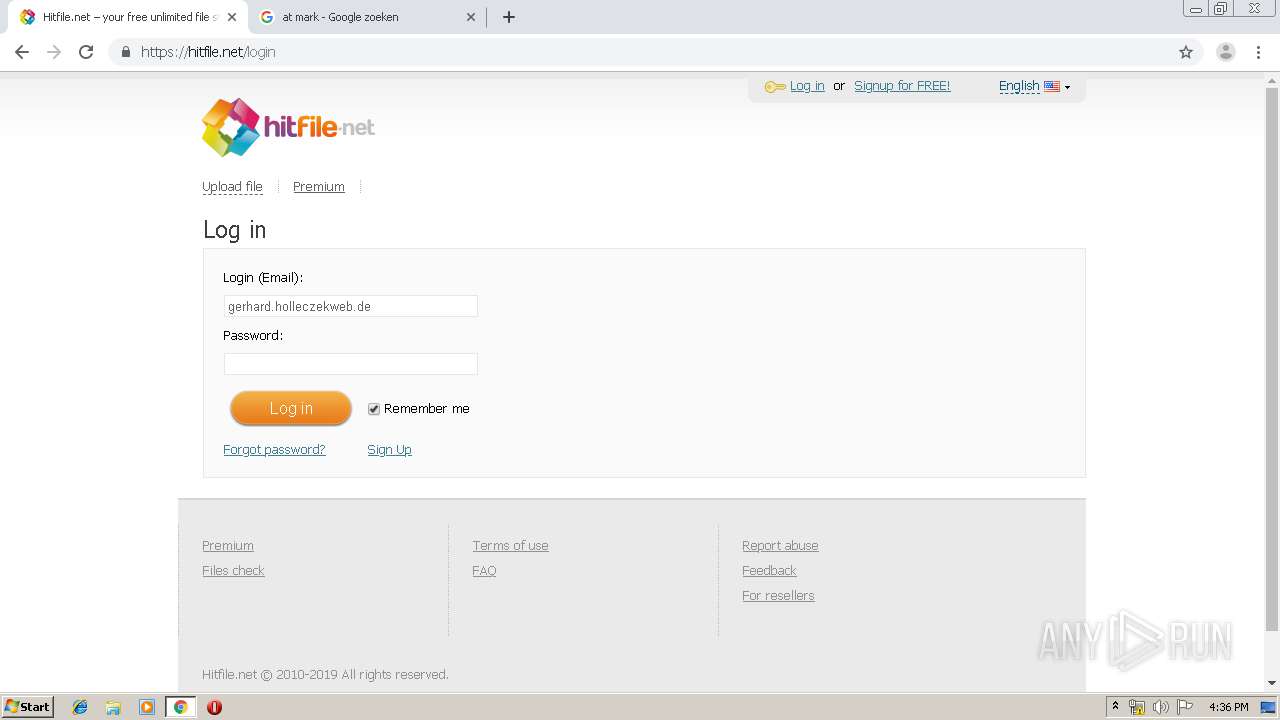Viewport: 1280px width, 720px height.
Task: Go back using the browser back arrow
Action: tap(22, 52)
